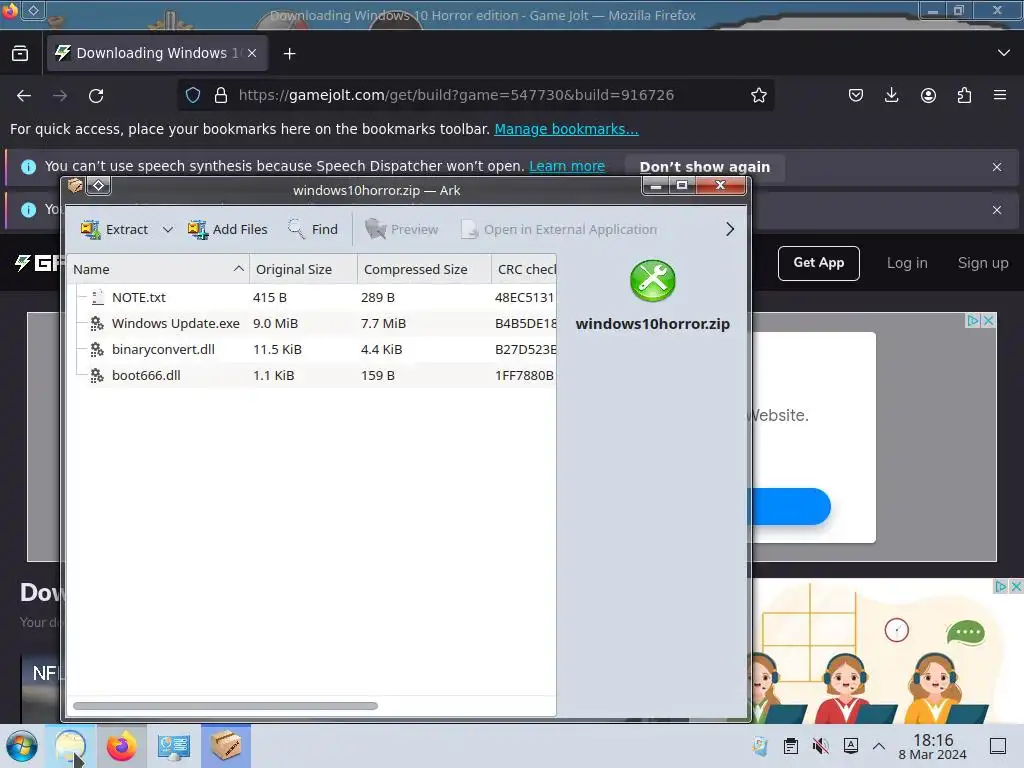The width and height of the screenshot is (1024, 768).
Task: Select the NOTE.txt file row
Action: [312, 297]
